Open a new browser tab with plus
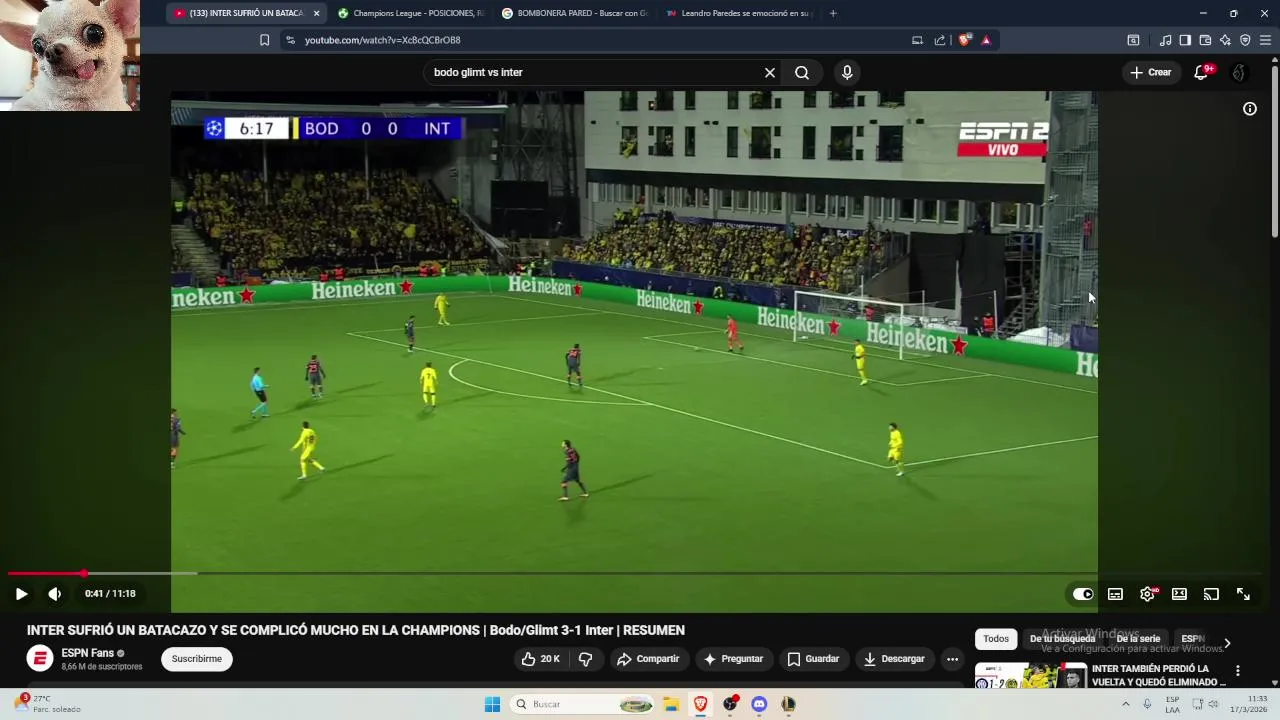The image size is (1280, 720). pos(833,13)
